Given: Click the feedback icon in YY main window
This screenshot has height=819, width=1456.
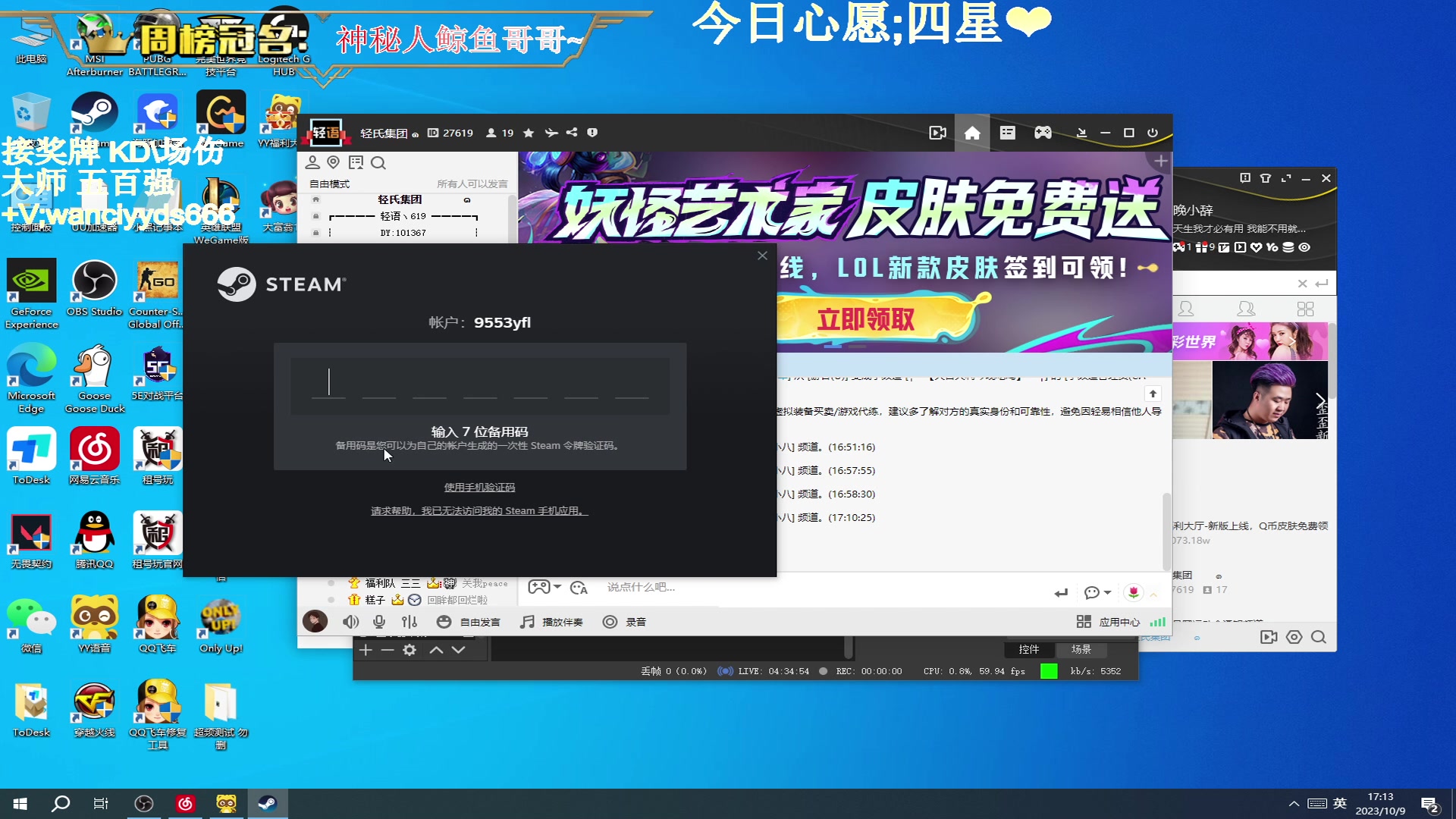Looking at the screenshot, I should pyautogui.click(x=1245, y=178).
